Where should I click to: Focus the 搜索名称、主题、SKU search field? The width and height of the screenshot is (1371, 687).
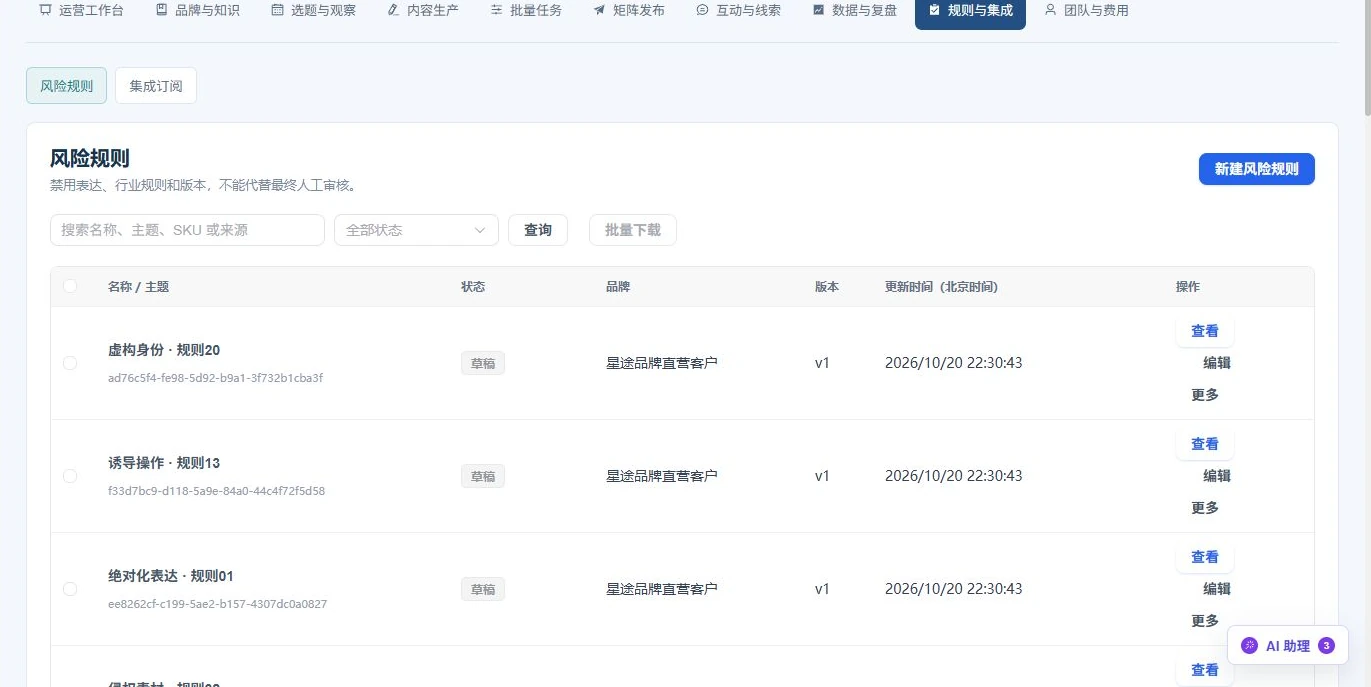tap(187, 230)
